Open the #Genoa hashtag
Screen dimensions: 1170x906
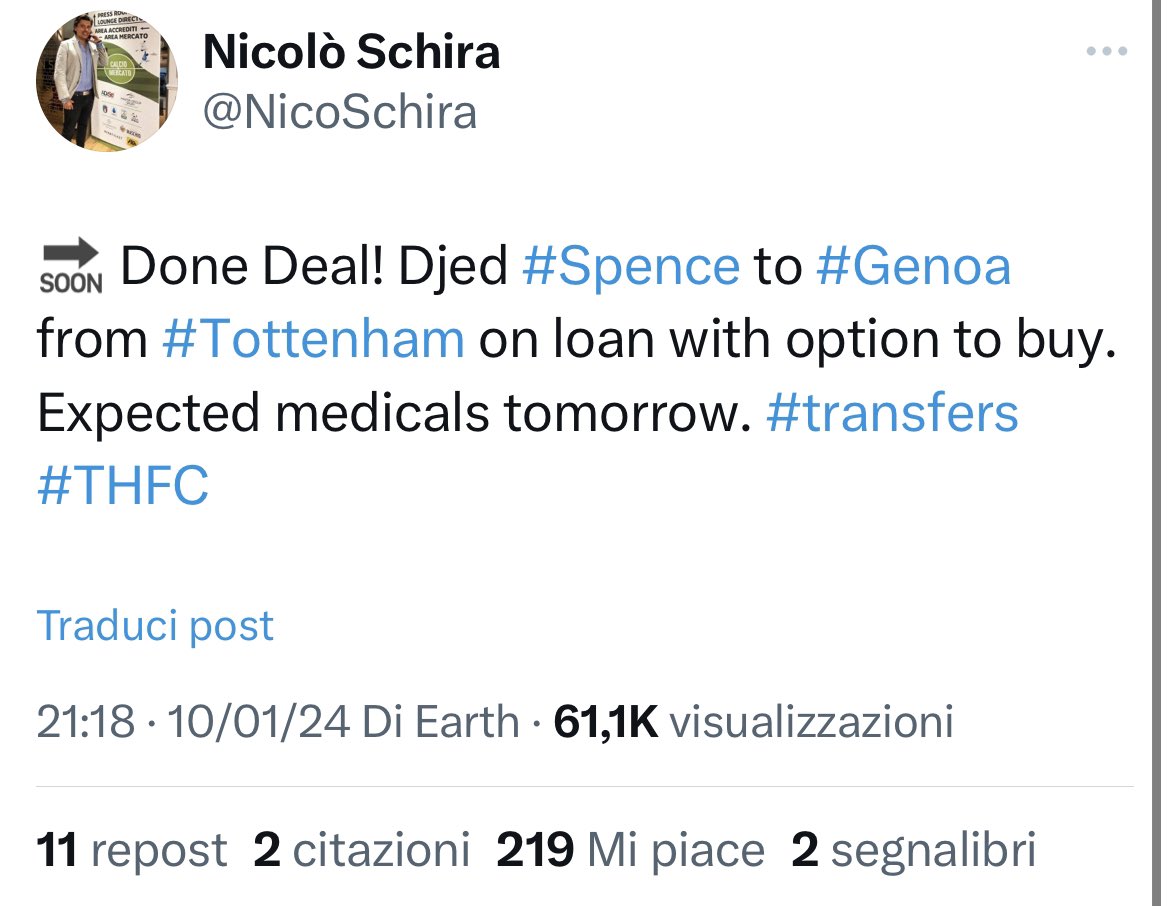[x=913, y=266]
